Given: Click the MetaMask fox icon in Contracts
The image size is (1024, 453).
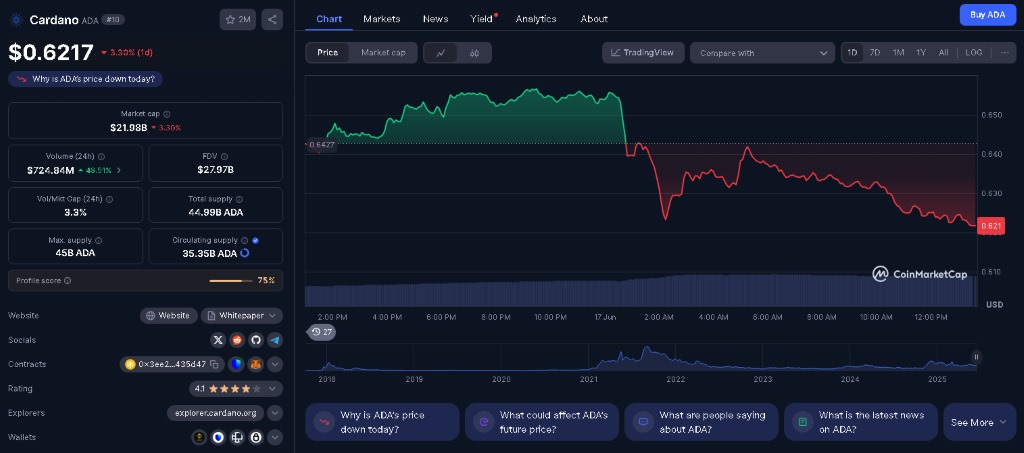Looking at the screenshot, I should click(256, 364).
